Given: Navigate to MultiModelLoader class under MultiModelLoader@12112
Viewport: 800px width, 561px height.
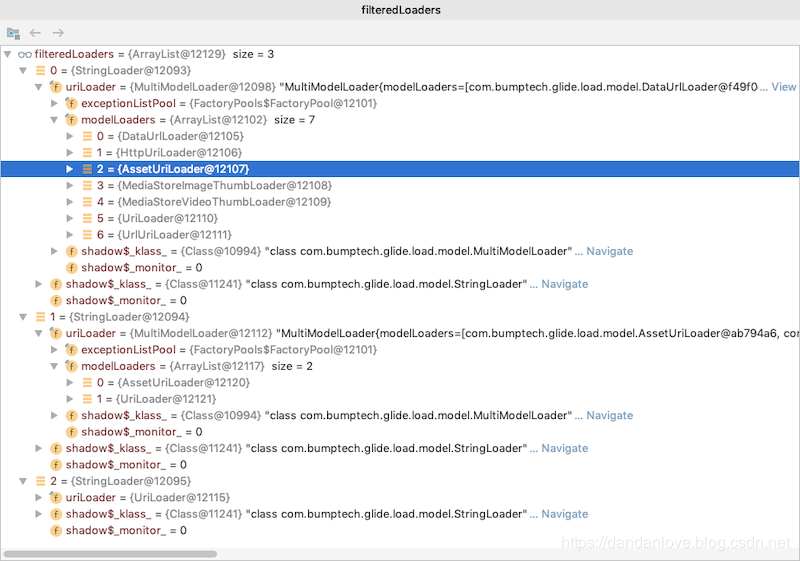Looking at the screenshot, I should click(610, 416).
